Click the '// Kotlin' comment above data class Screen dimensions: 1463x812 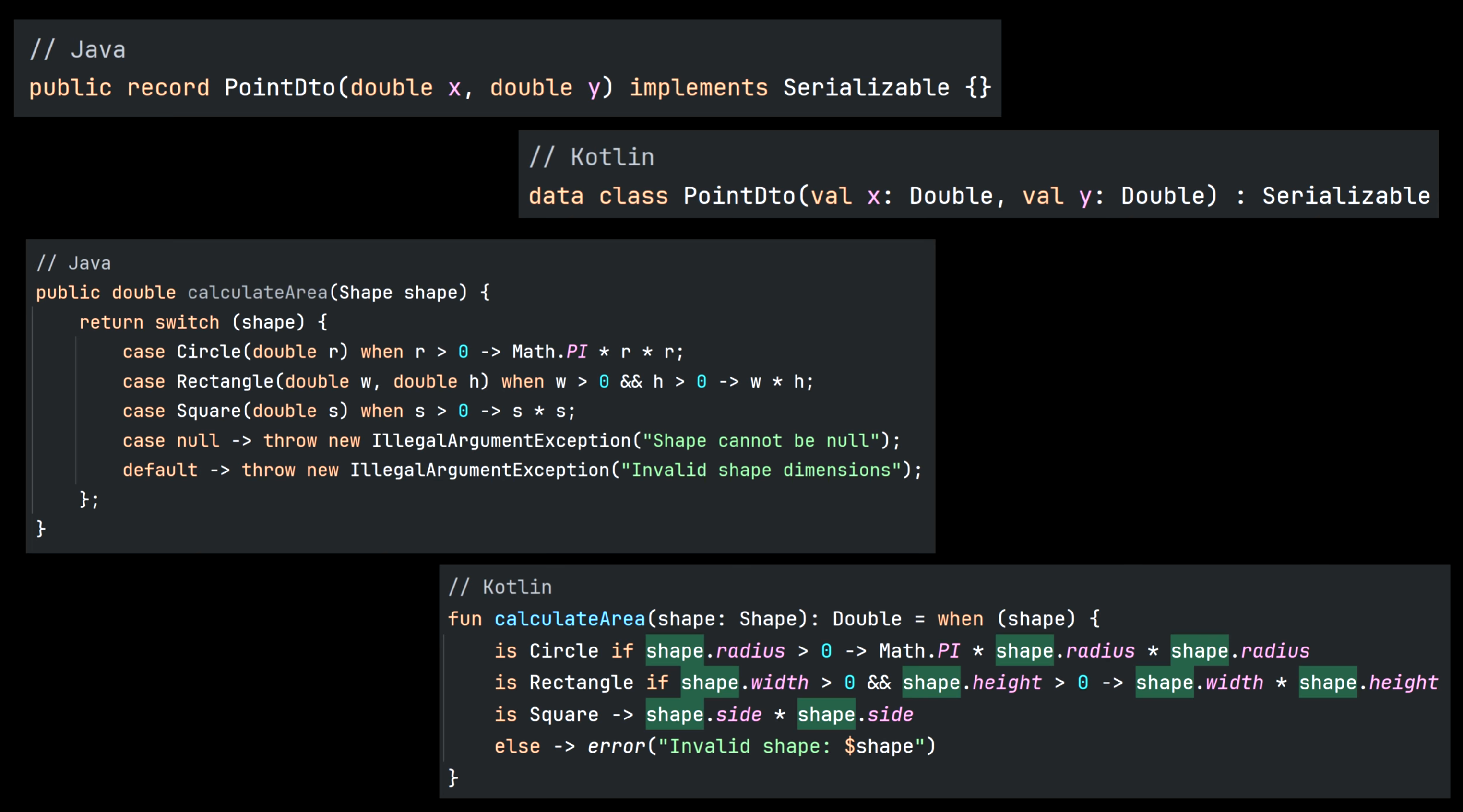point(591,157)
